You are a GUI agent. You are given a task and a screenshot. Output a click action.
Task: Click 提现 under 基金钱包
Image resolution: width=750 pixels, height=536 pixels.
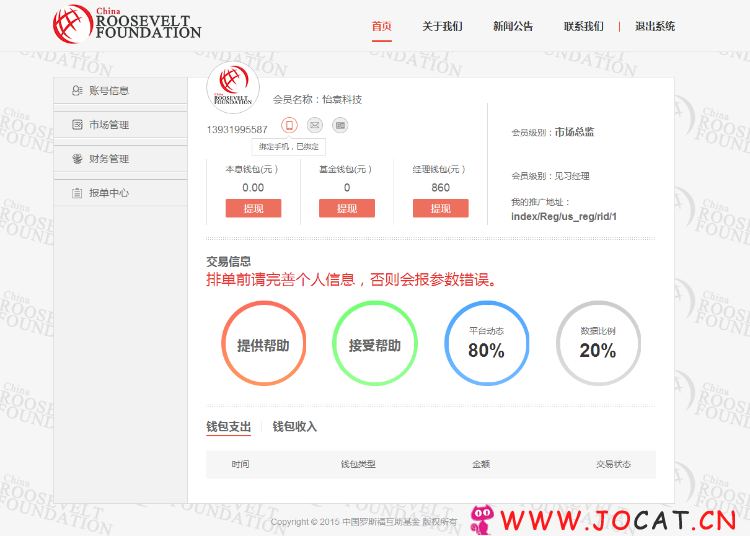point(346,208)
